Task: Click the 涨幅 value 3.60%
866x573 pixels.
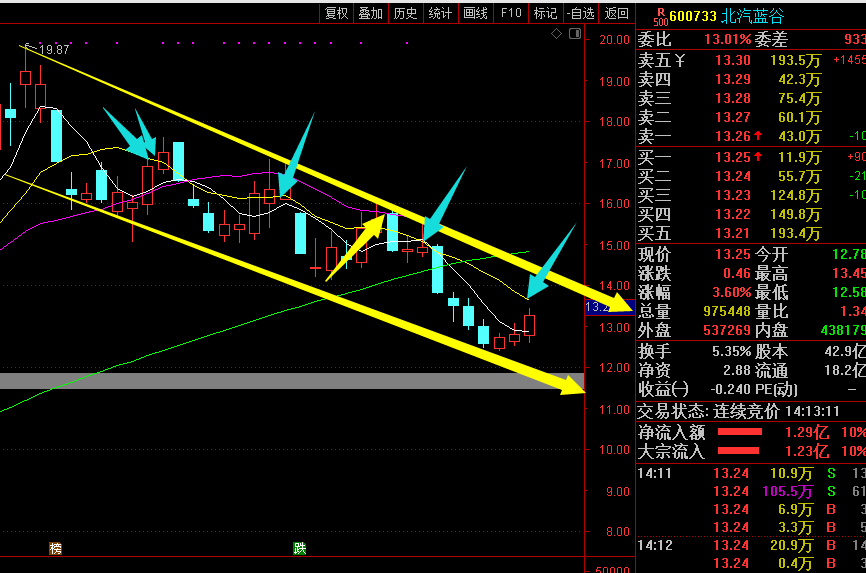Action: click(x=731, y=292)
